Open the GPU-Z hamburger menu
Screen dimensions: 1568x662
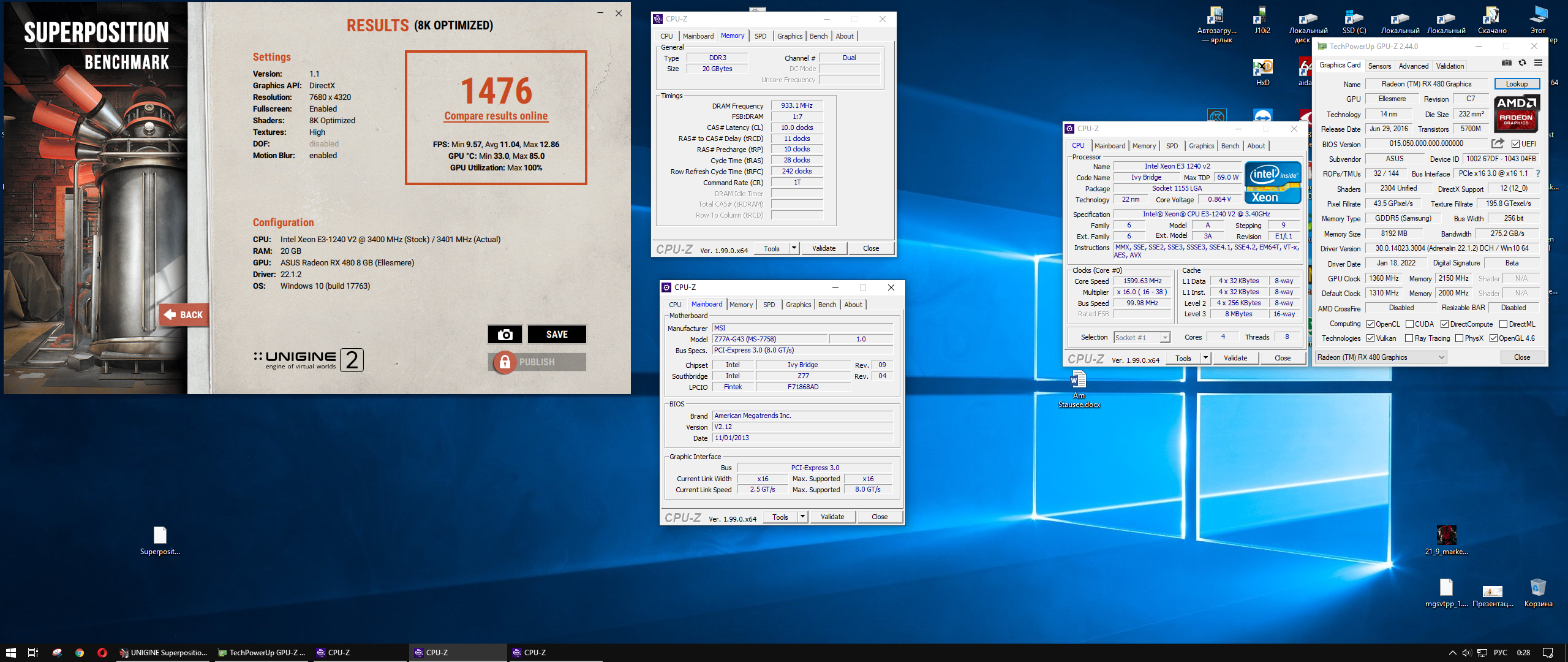(1538, 63)
